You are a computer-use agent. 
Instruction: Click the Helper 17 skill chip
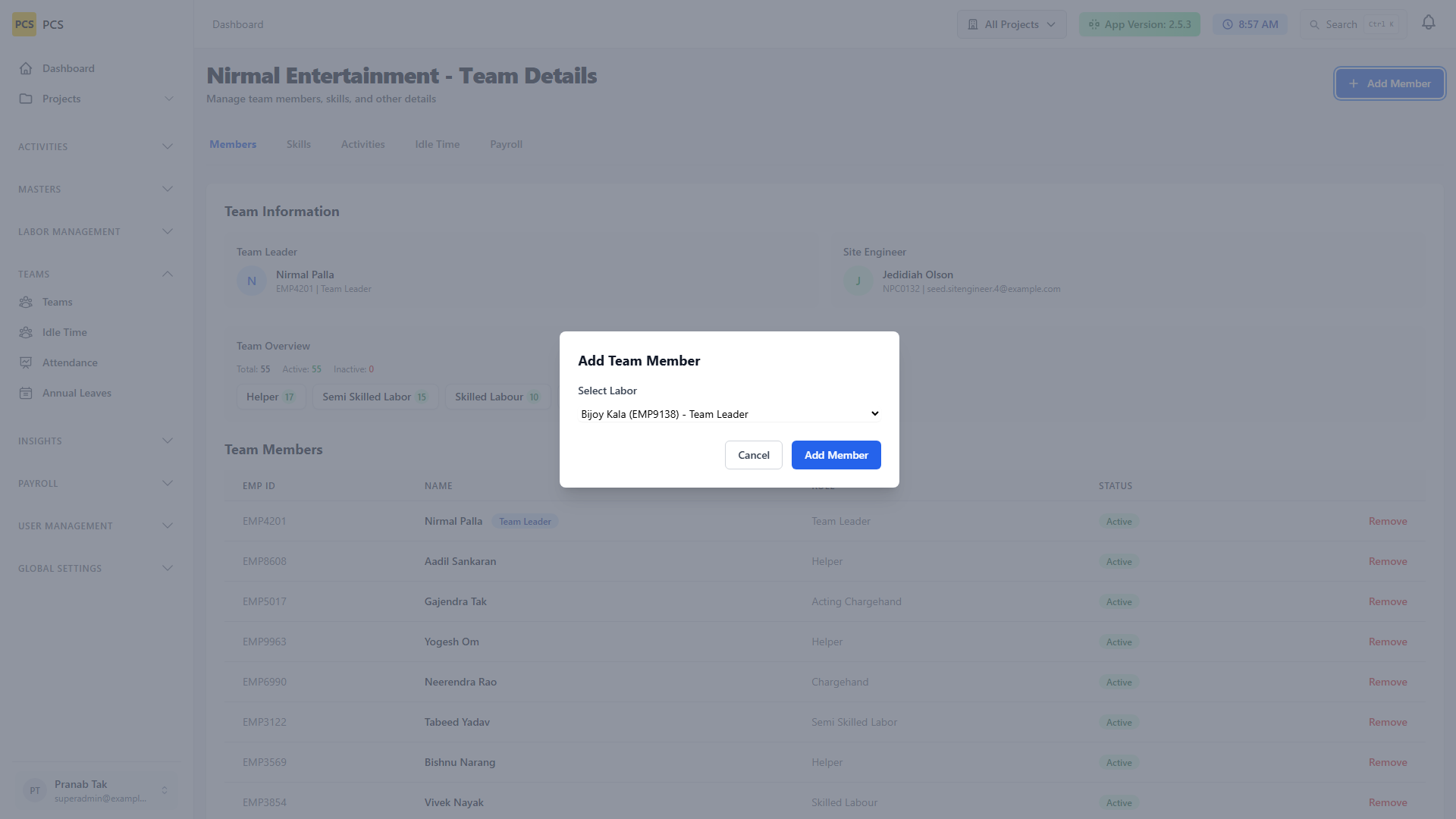(x=271, y=397)
